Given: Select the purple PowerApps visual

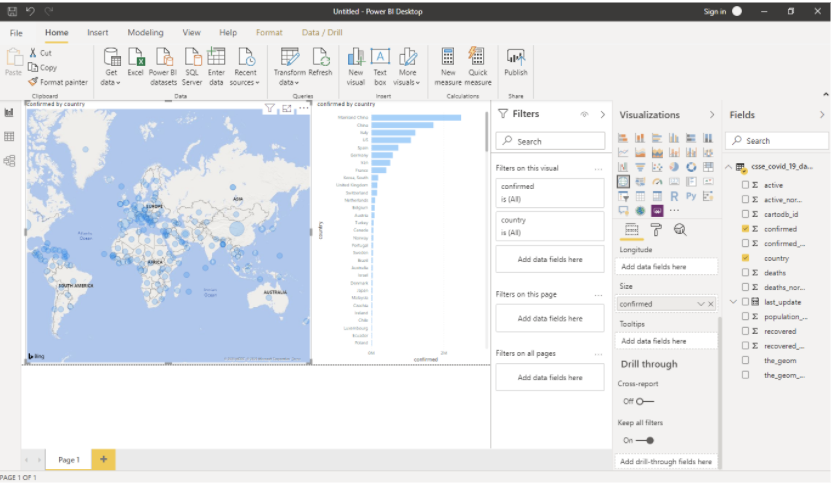Looking at the screenshot, I should pyautogui.click(x=657, y=211).
